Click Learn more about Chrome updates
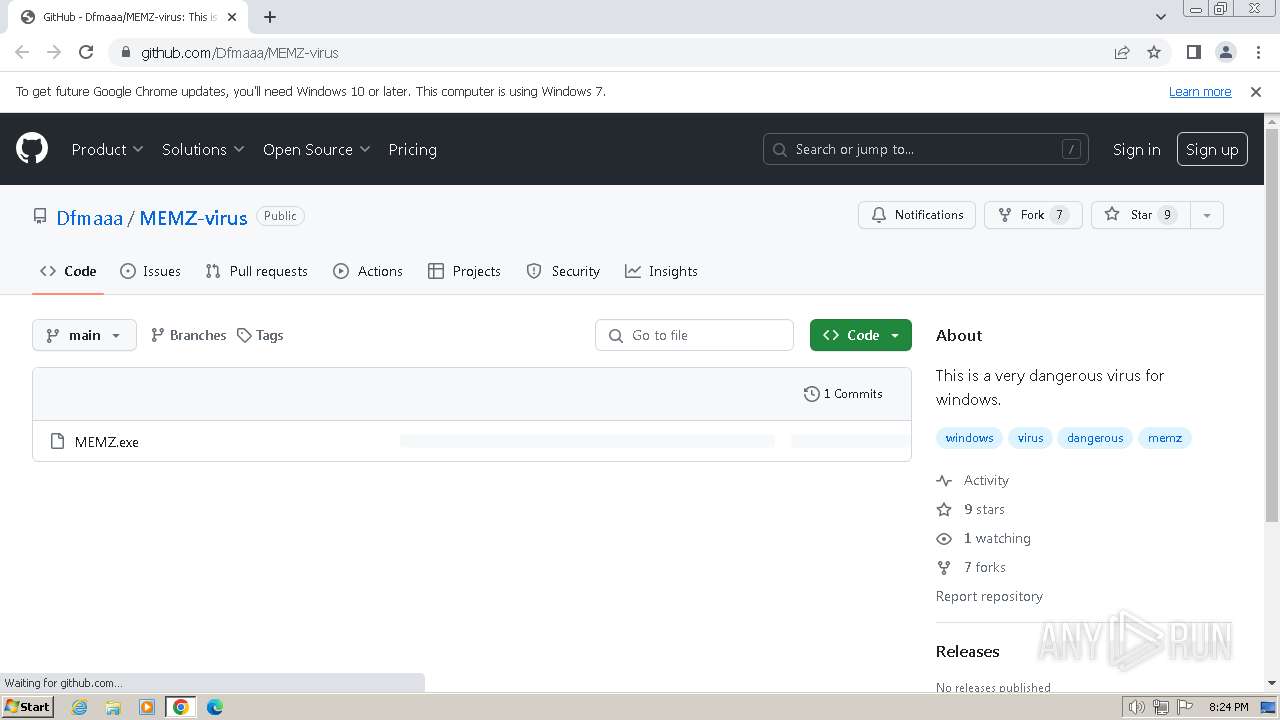This screenshot has height=720, width=1280. (1200, 91)
